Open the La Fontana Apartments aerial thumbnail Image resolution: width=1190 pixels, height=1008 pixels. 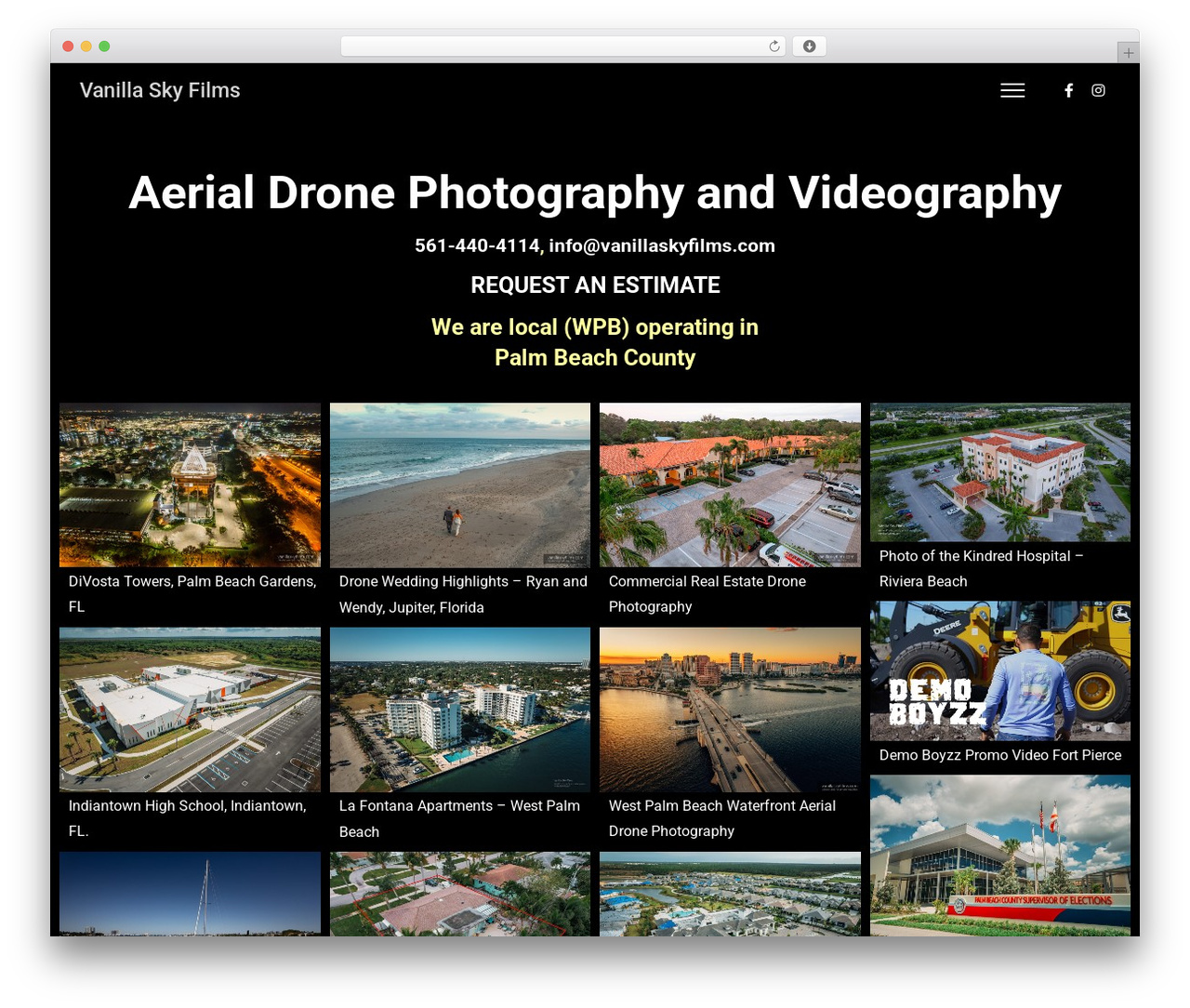point(460,710)
